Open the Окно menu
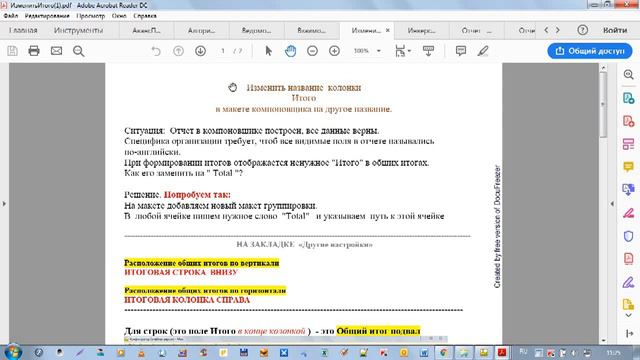Screen dimensions: 640x360 119,16
